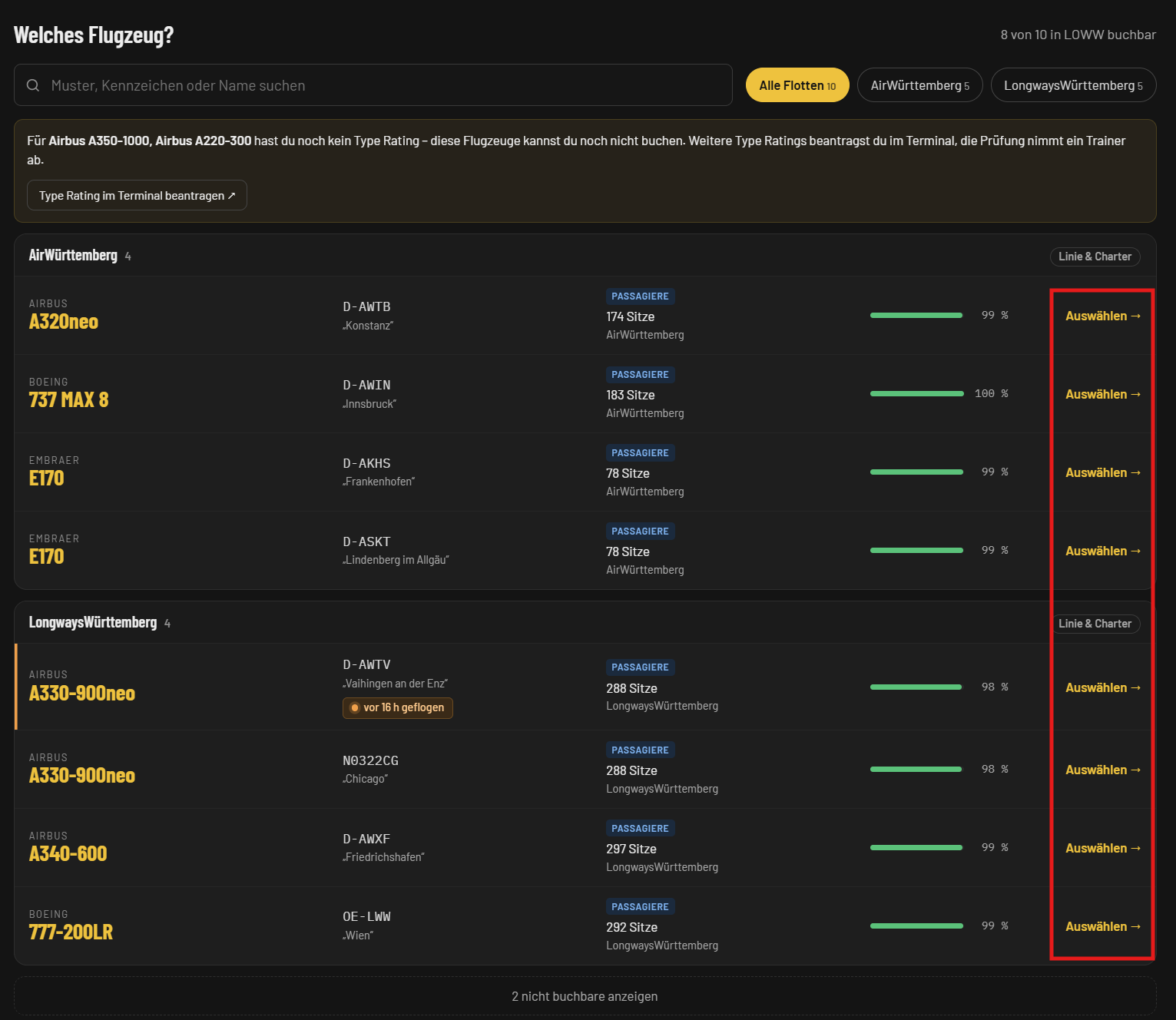The image size is (1176, 1020).
Task: Pick the 777-200LR OE-LWW Wien
Action: pos(1103,926)
